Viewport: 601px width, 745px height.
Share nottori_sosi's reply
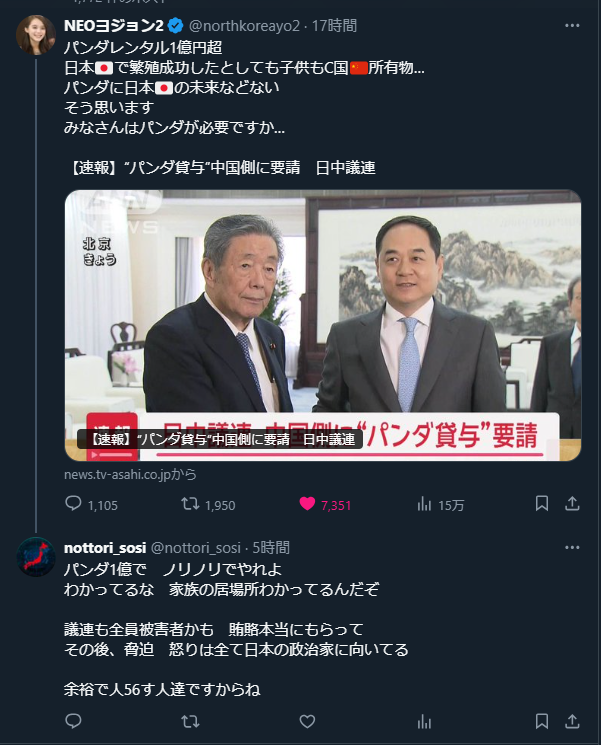572,721
